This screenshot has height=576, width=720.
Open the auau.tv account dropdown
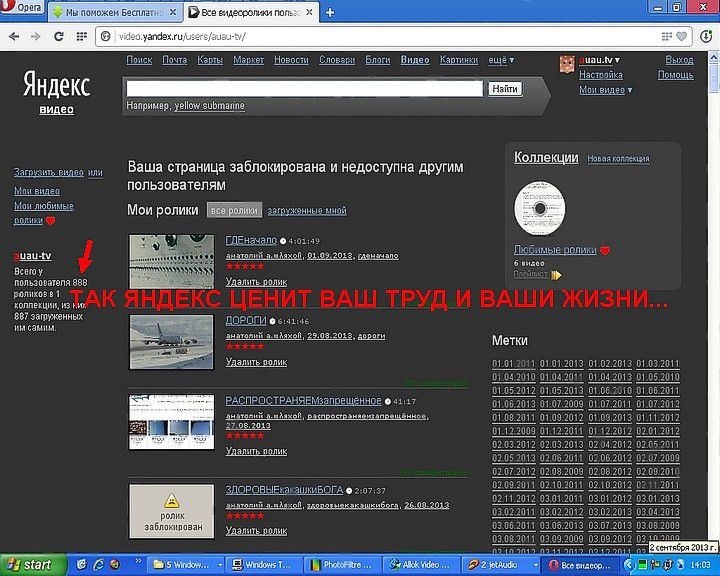click(600, 60)
